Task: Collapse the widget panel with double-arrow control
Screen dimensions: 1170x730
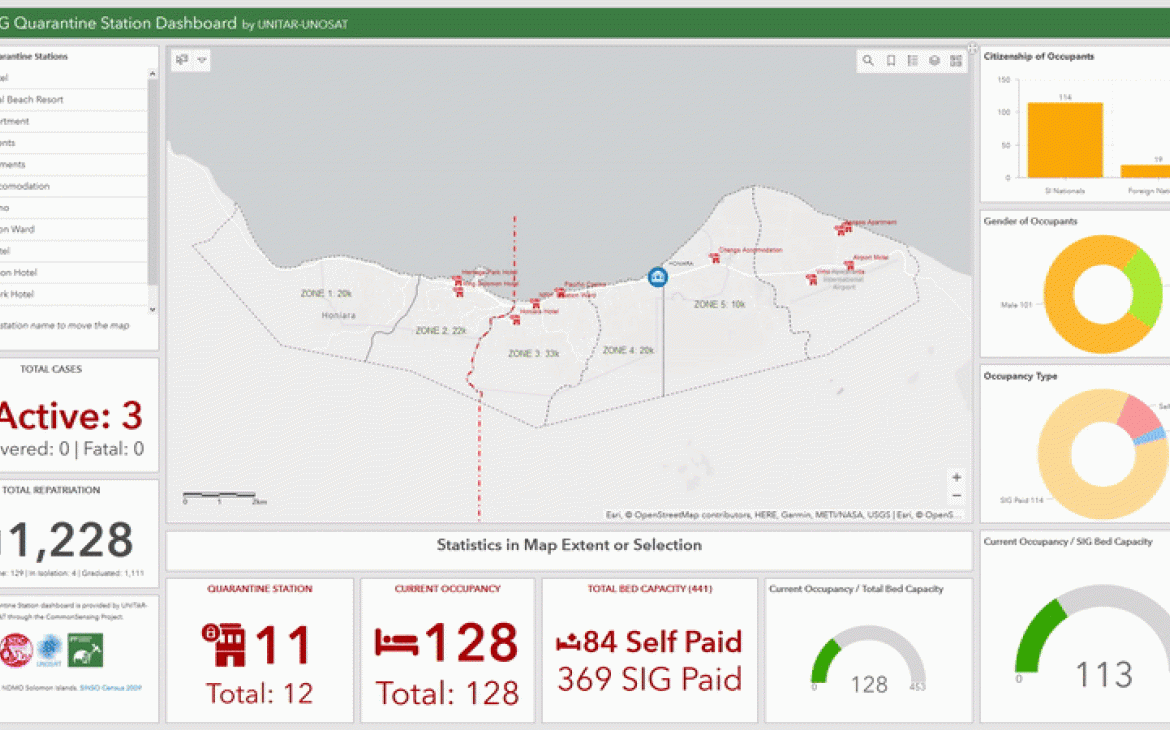Action: 971,46
